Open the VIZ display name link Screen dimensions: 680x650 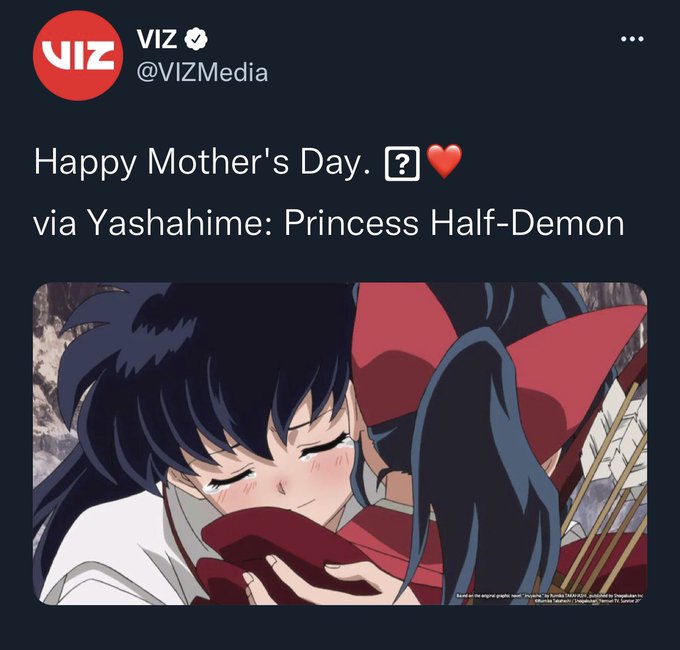point(157,39)
